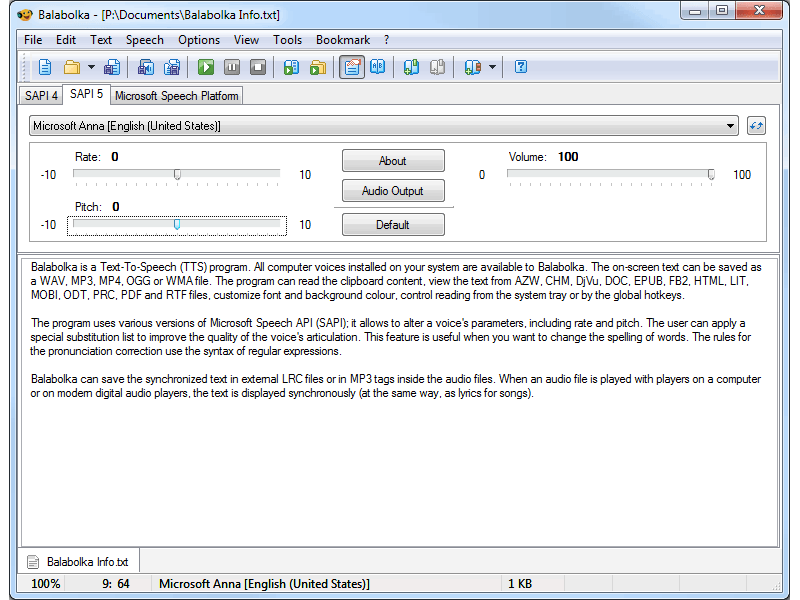The height and width of the screenshot is (600, 800).
Task: Switch to the SAPI 4 tab
Action: pyautogui.click(x=41, y=95)
